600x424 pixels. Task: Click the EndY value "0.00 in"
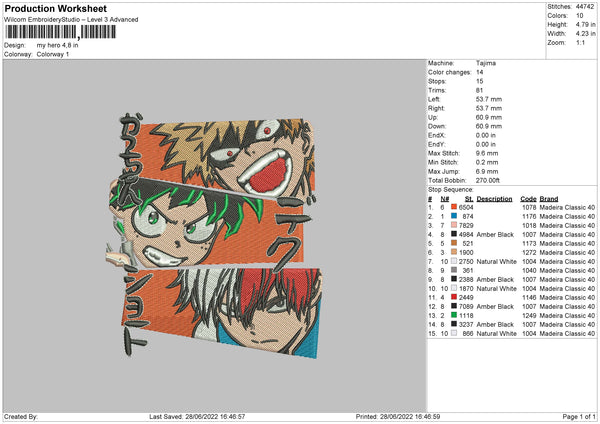tap(486, 144)
